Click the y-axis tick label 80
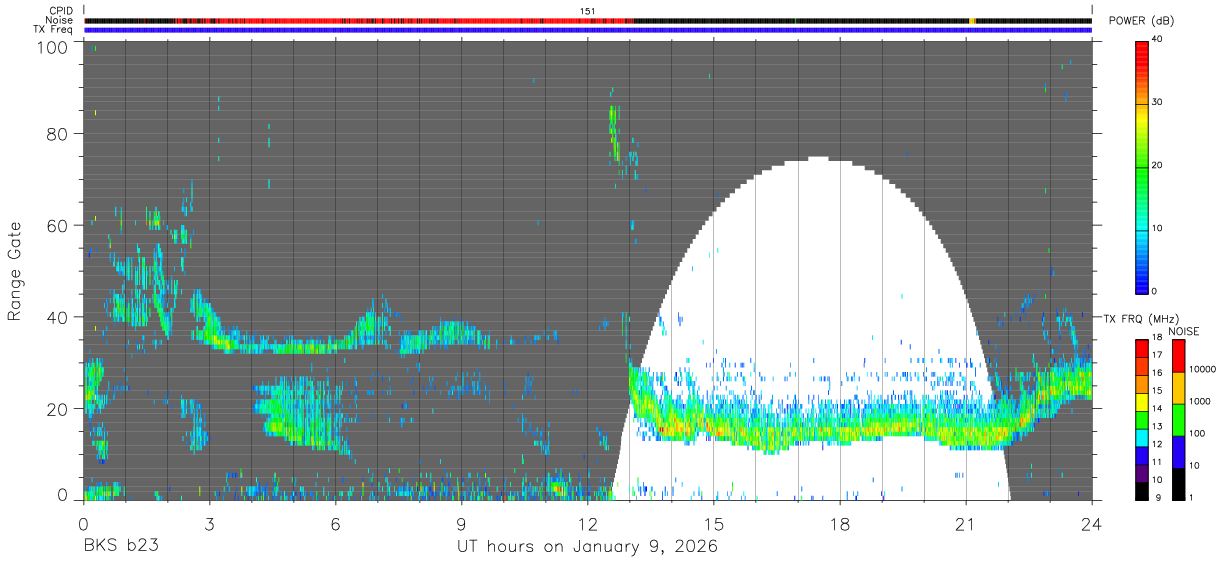1228x567 pixels. coord(56,134)
